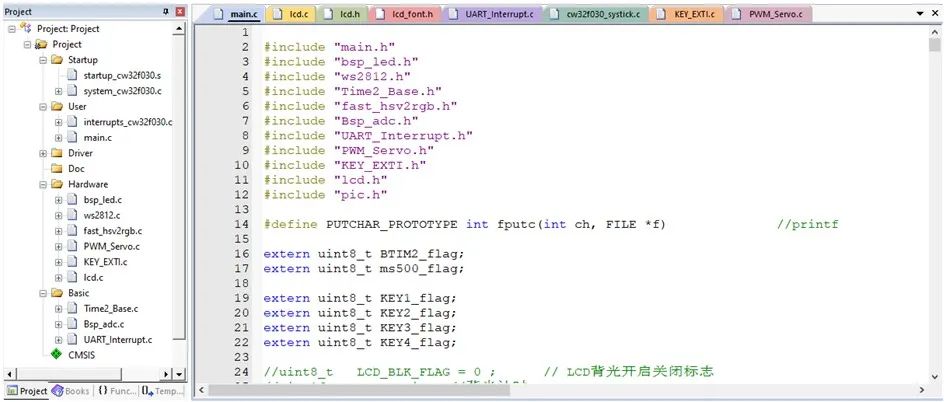Click the system_cw32f030.c file icon
This screenshot has height=402, width=944.
point(72,91)
